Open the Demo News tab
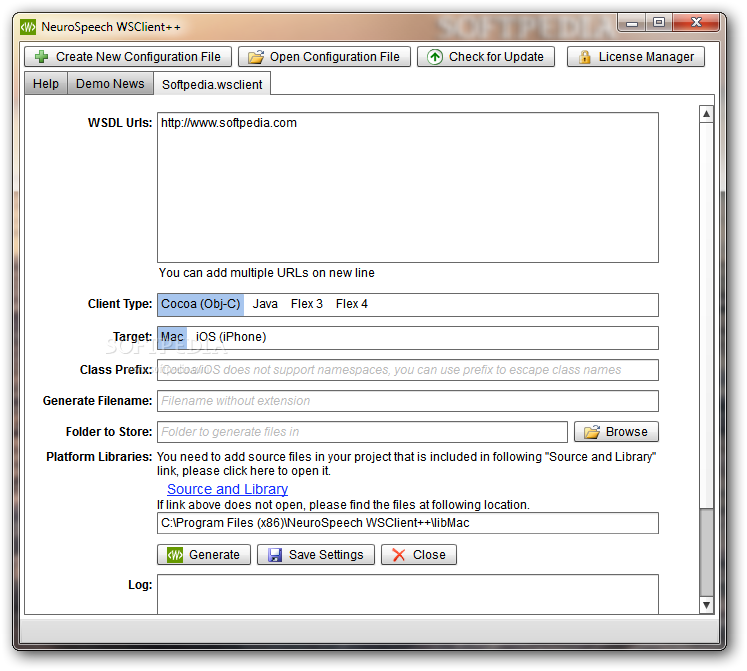Viewport: 747px width, 671px height. (110, 84)
